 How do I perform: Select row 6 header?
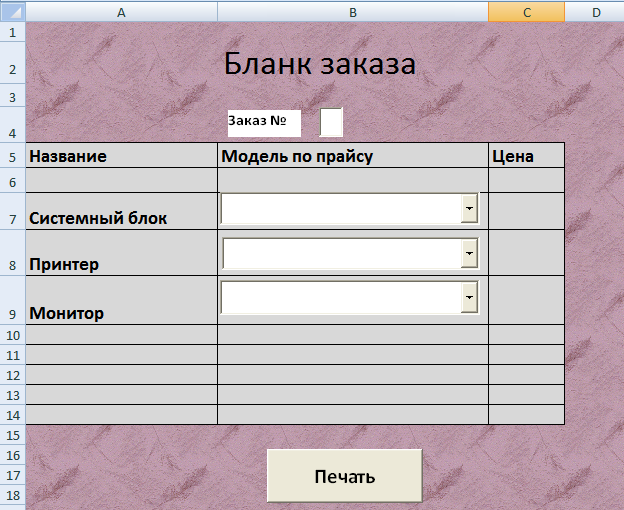tap(13, 180)
